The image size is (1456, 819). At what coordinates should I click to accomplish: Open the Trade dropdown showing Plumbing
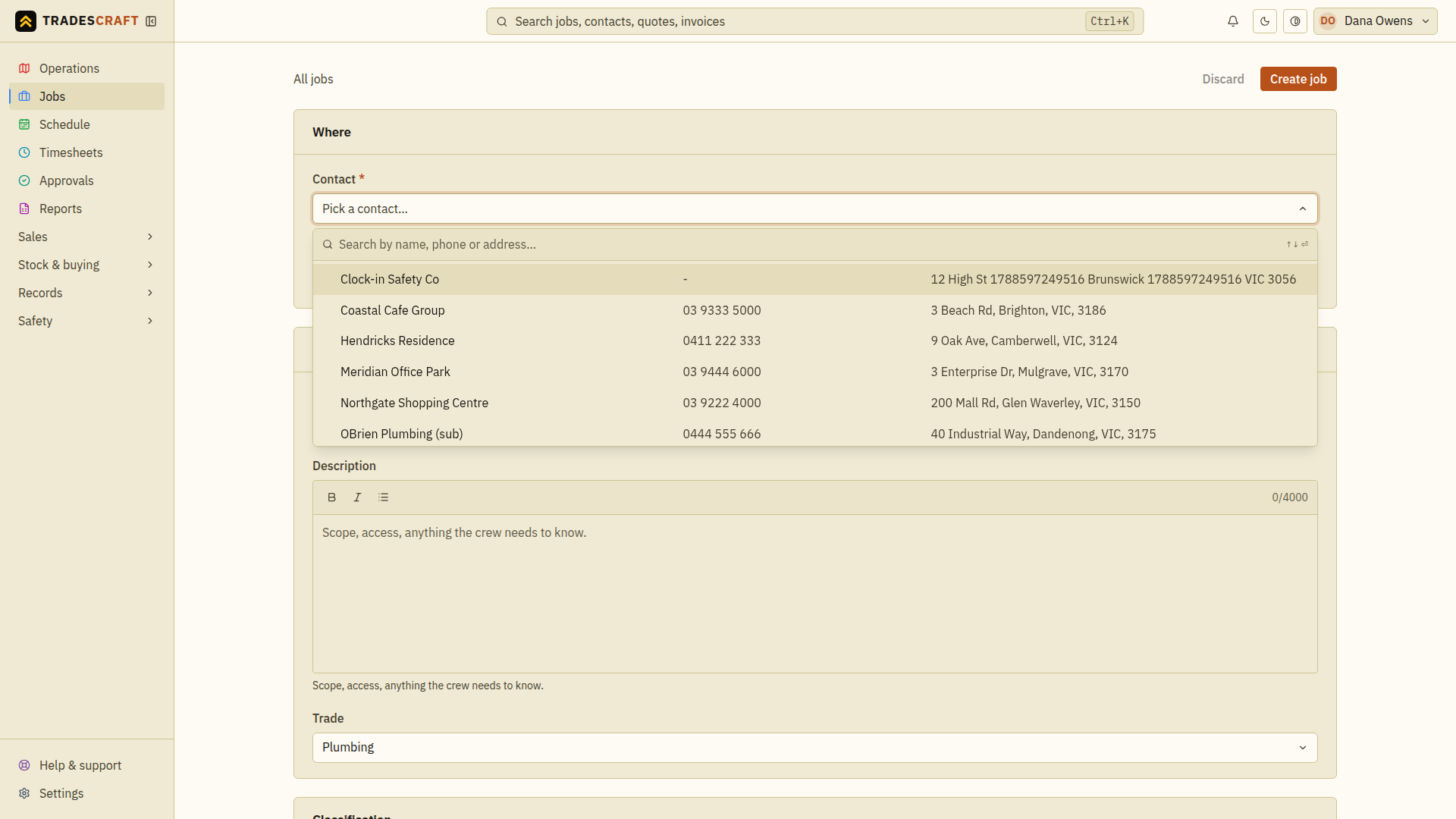click(x=814, y=748)
